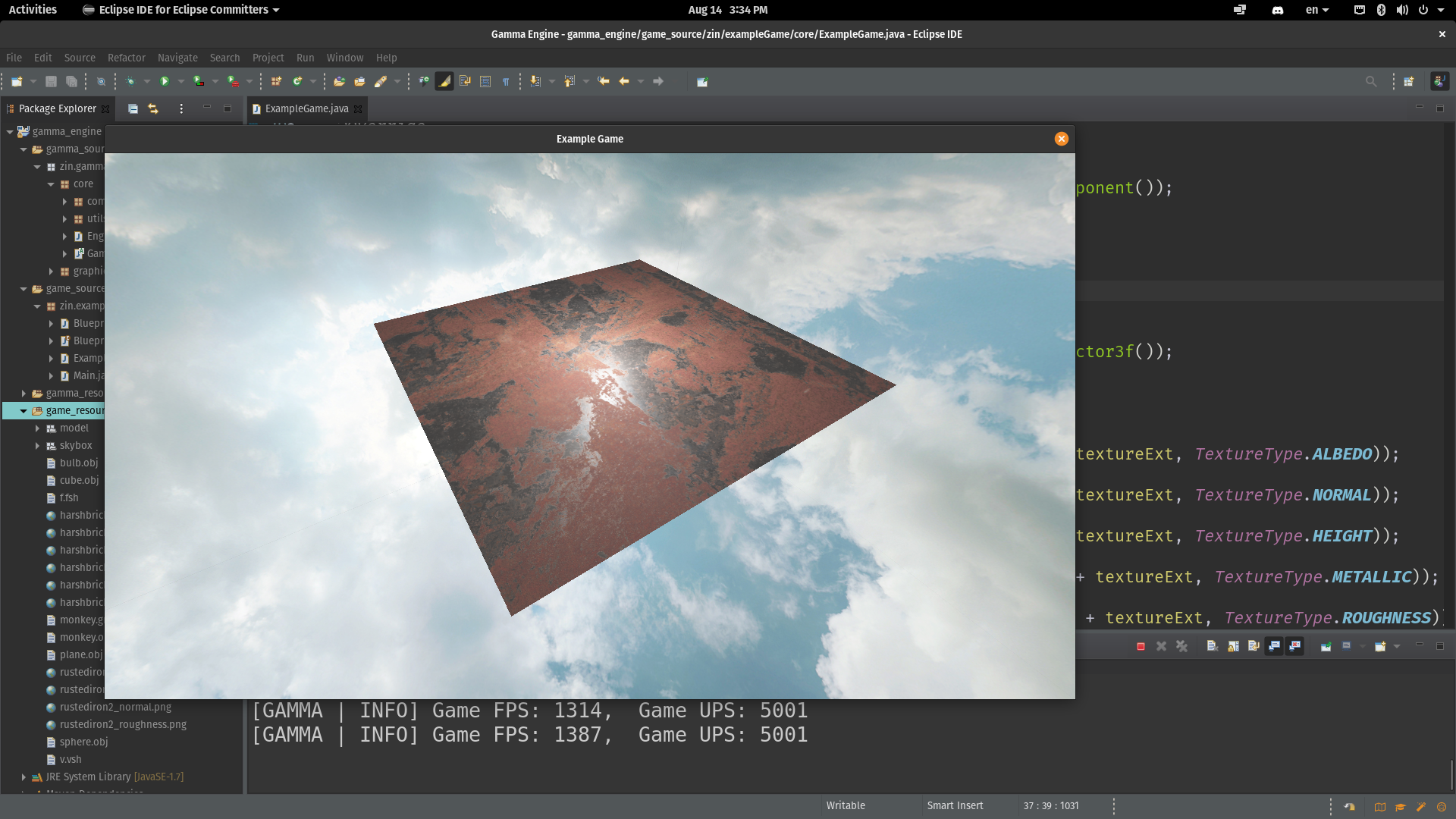Terminate program with red stop square

click(1141, 647)
